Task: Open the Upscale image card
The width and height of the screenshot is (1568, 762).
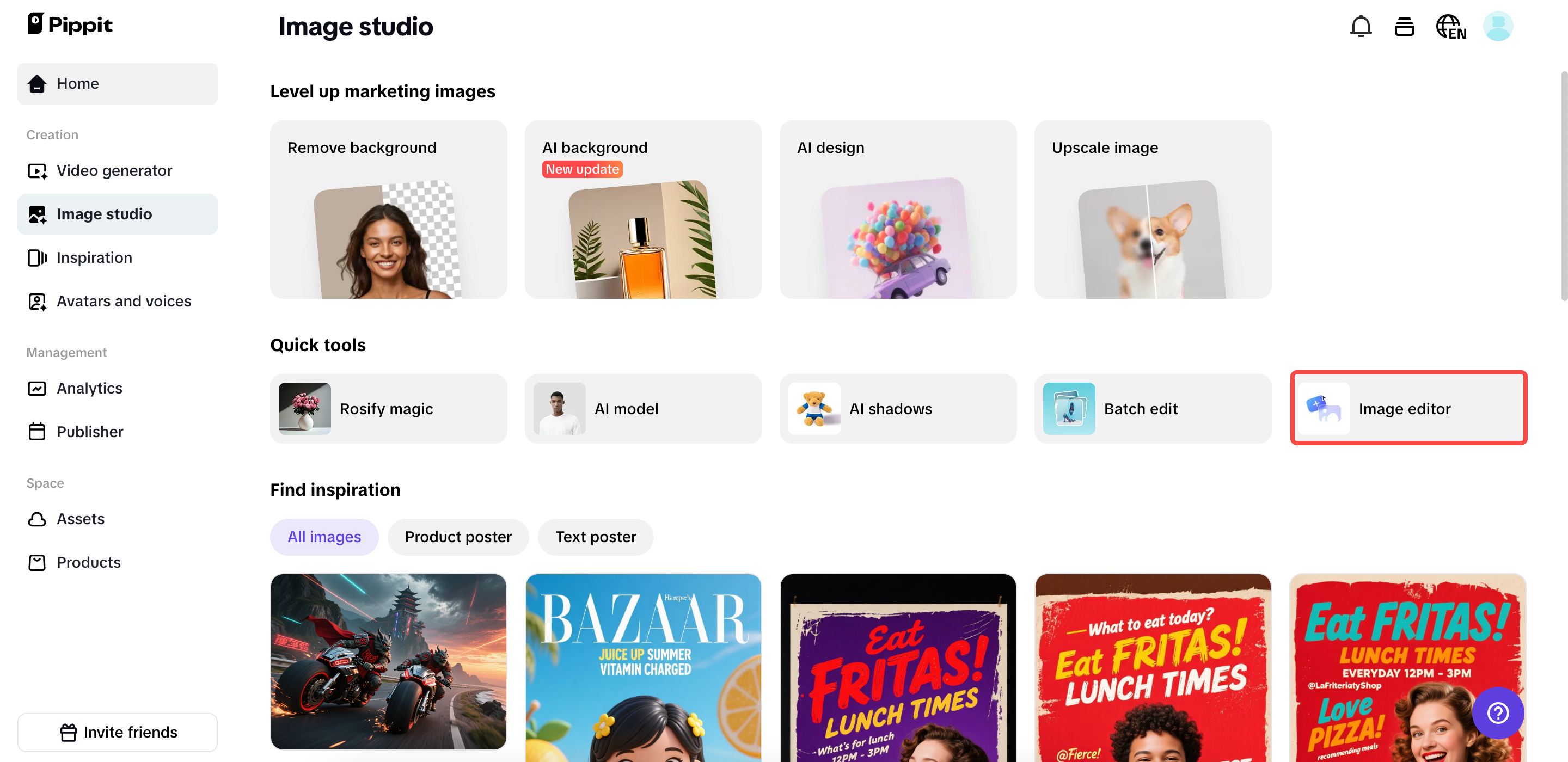Action: (x=1152, y=209)
